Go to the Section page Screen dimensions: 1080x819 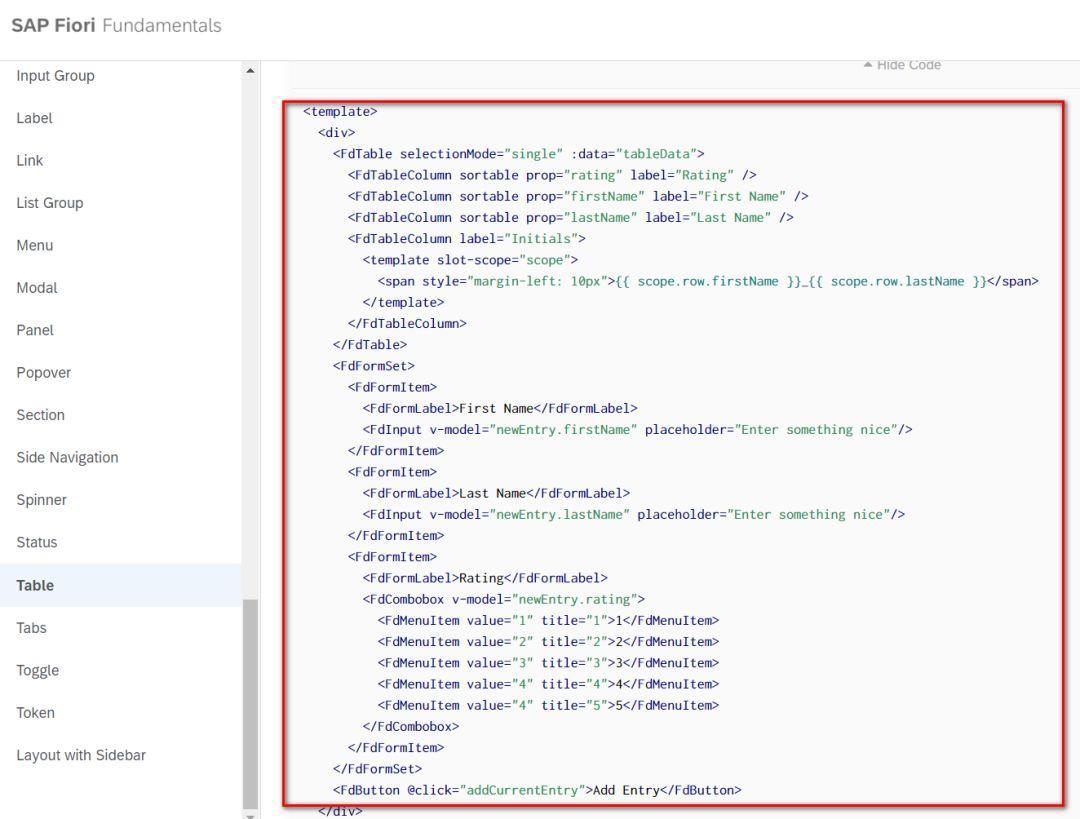(x=41, y=415)
